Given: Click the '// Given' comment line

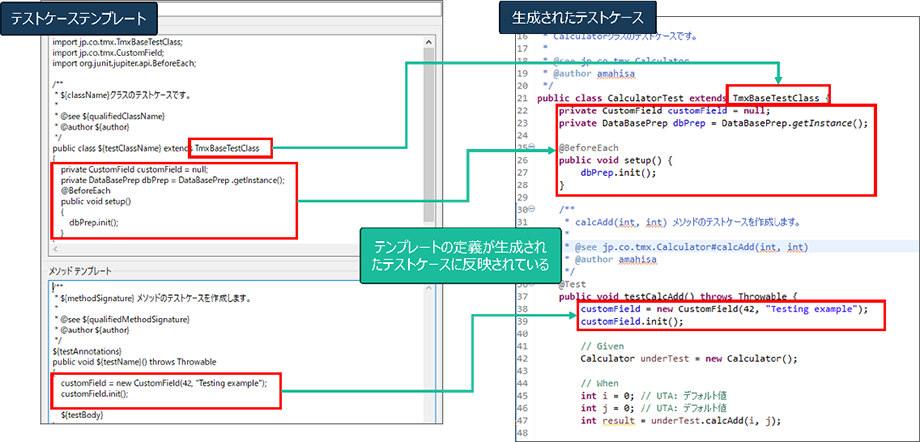Looking at the screenshot, I should pyautogui.click(x=601, y=346).
